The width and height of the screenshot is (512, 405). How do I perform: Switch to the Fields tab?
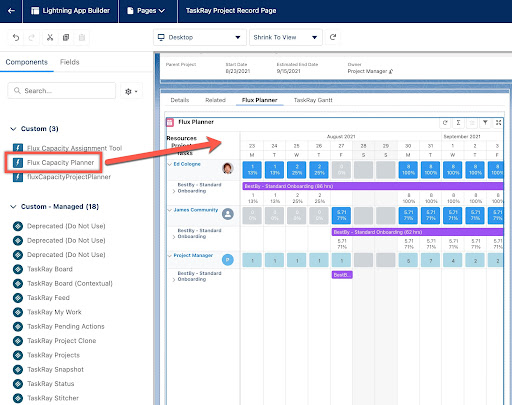coord(70,62)
